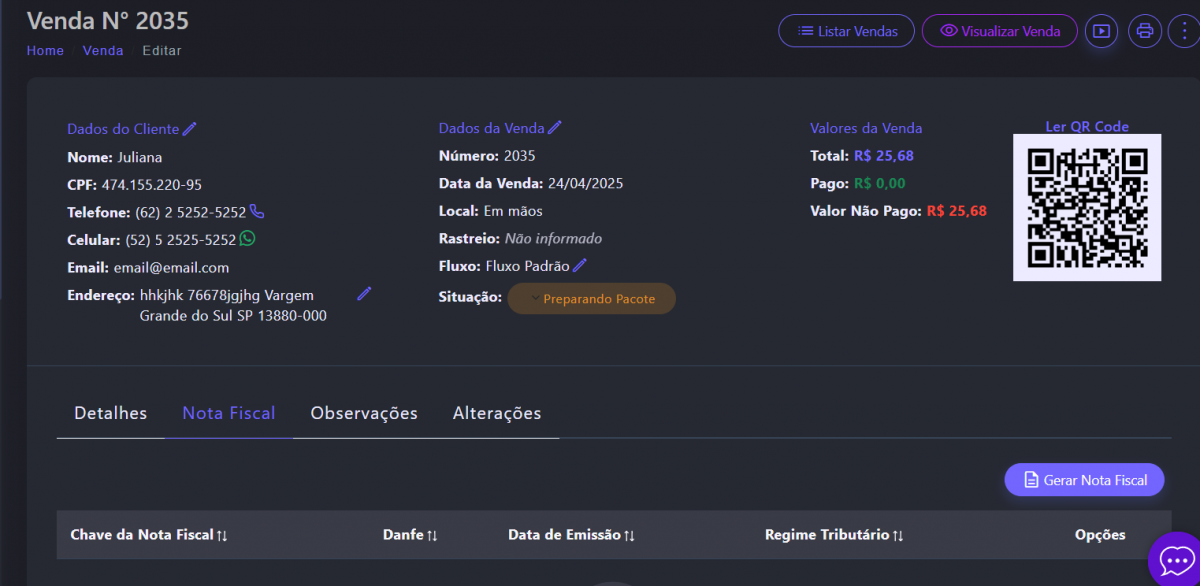Viewport: 1200px width, 586px height.
Task: Open the three-dot more options menu
Action: 1184,31
